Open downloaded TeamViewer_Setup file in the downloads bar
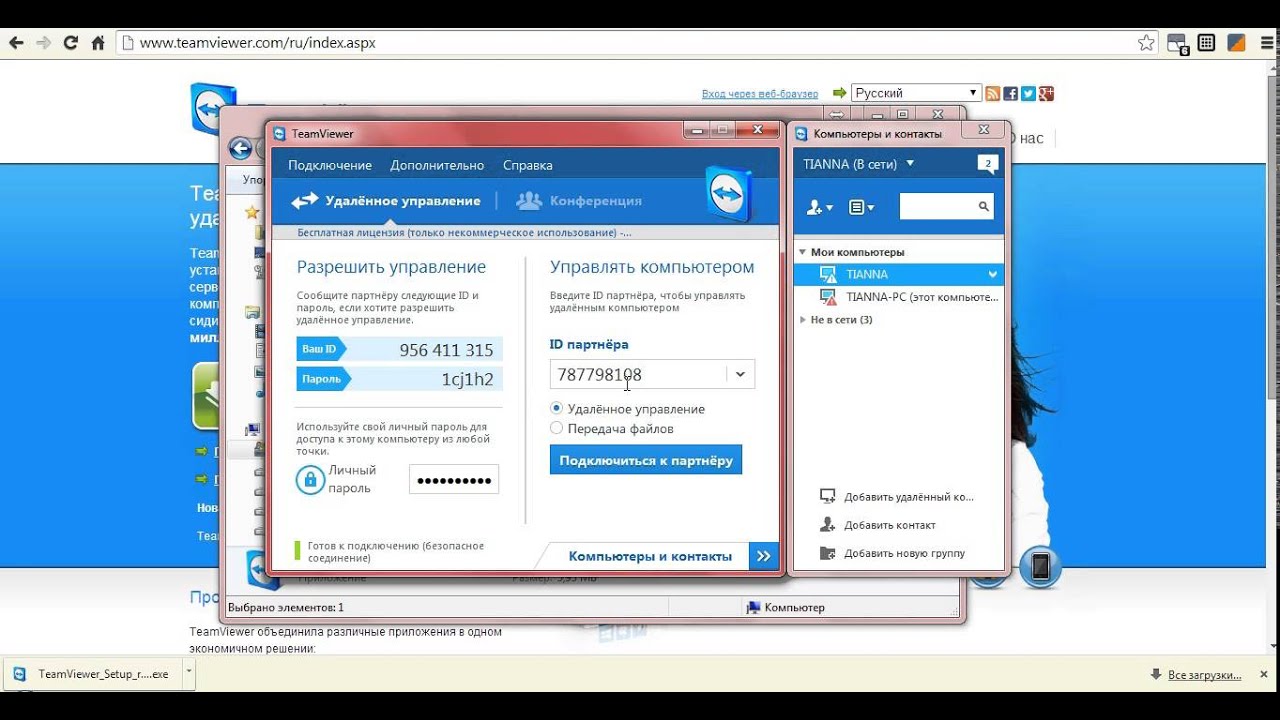The width and height of the screenshot is (1280, 720). [x=92, y=674]
